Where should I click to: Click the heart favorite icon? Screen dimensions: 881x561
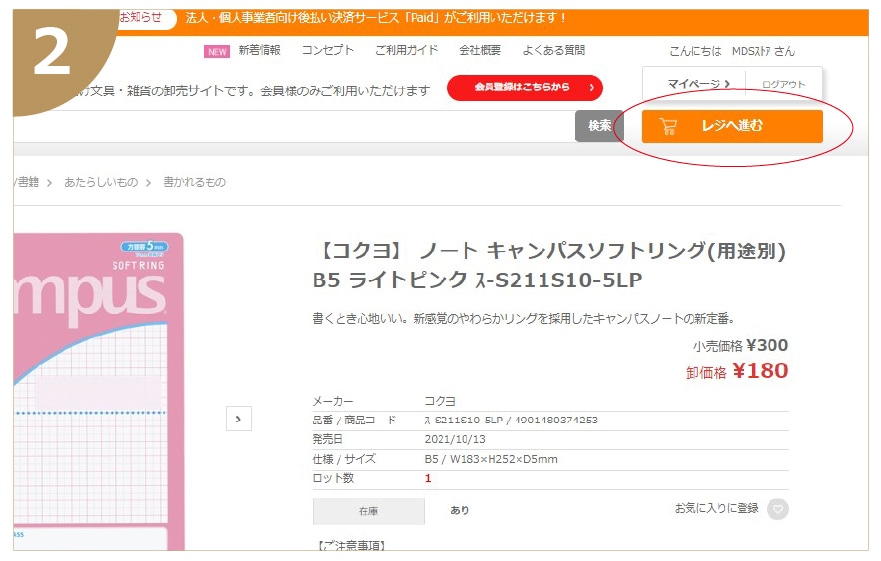click(778, 509)
